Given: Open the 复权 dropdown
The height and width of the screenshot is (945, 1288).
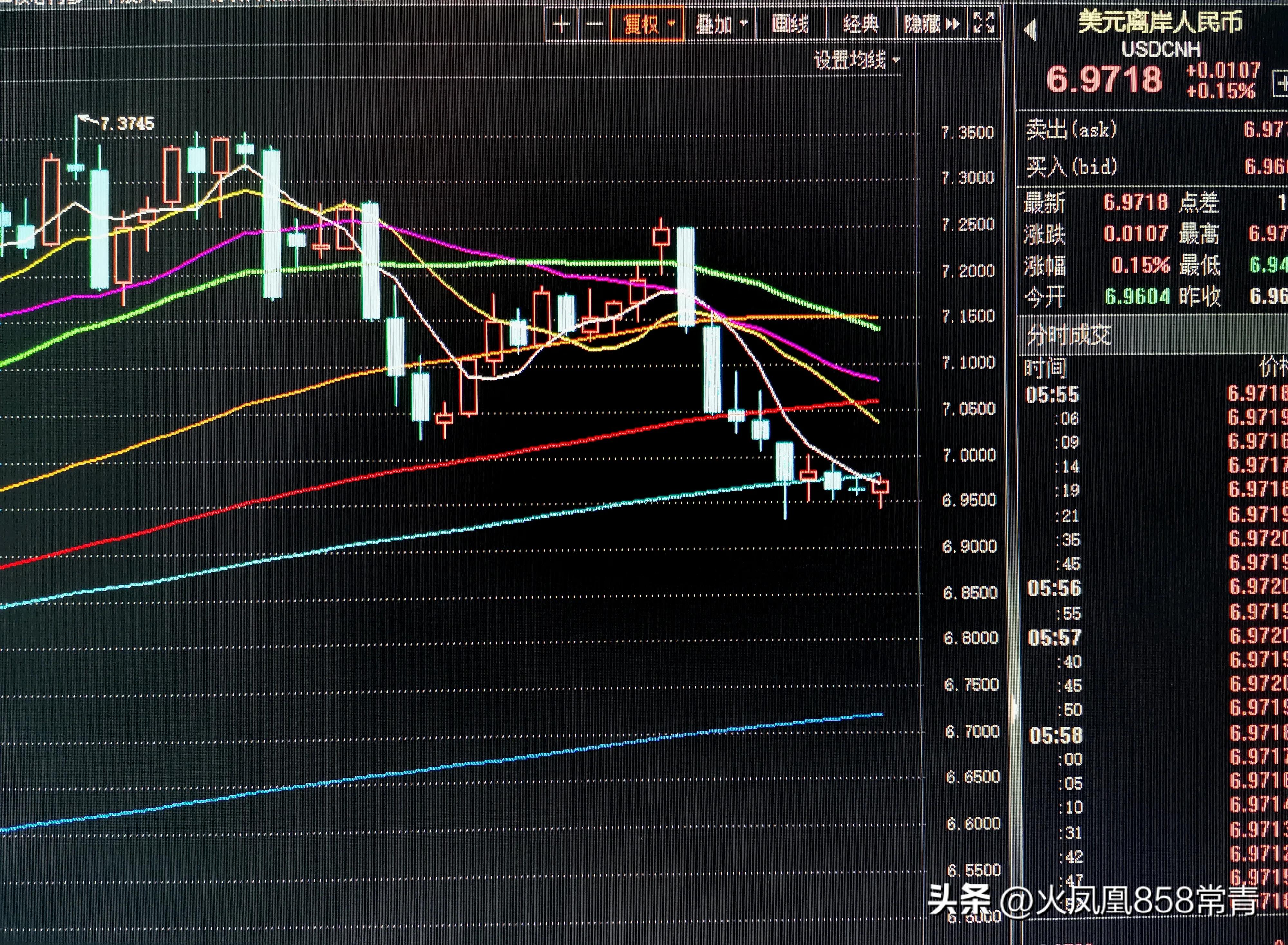Looking at the screenshot, I should pyautogui.click(x=648, y=24).
